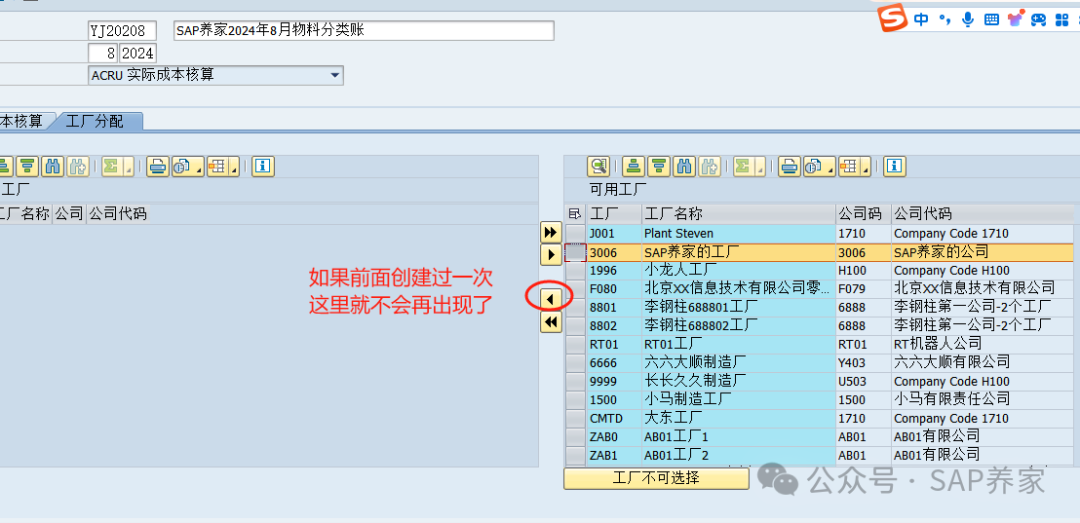The height and width of the screenshot is (523, 1080).
Task: Select row selector for plant RT01
Action: [576, 344]
